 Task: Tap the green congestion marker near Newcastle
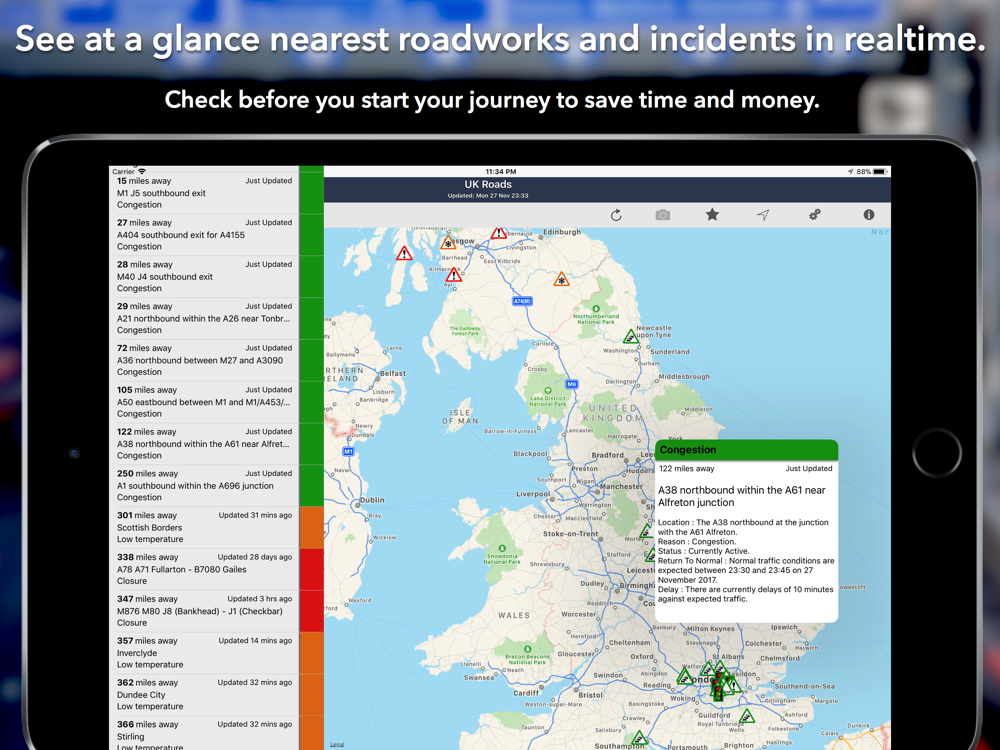click(631, 336)
